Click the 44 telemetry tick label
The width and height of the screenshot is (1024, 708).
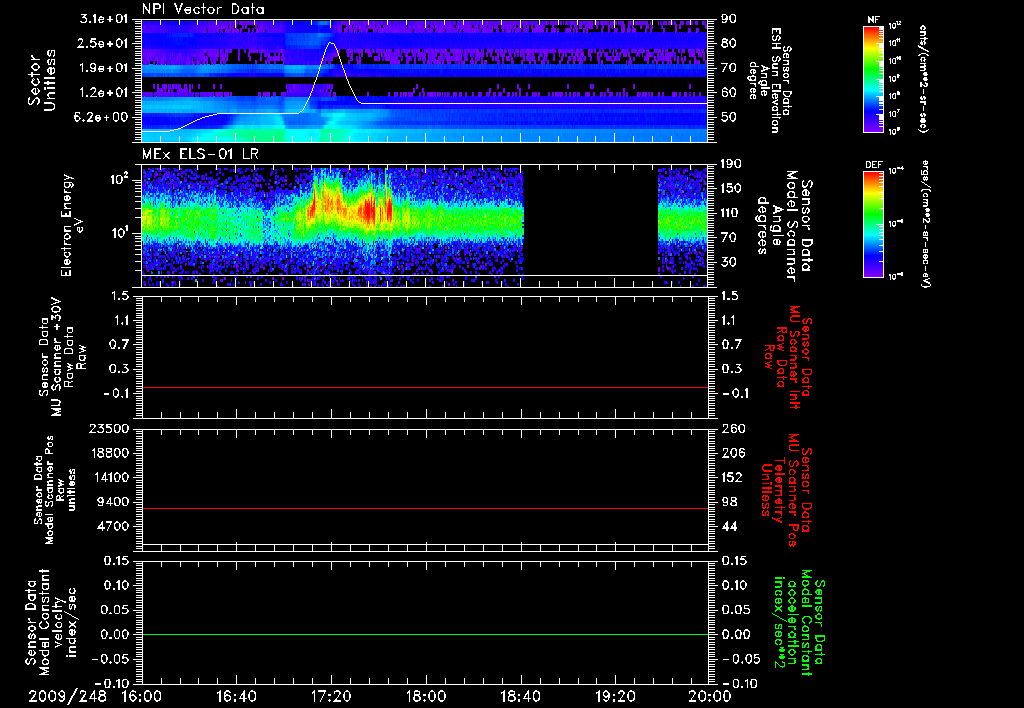tap(729, 526)
